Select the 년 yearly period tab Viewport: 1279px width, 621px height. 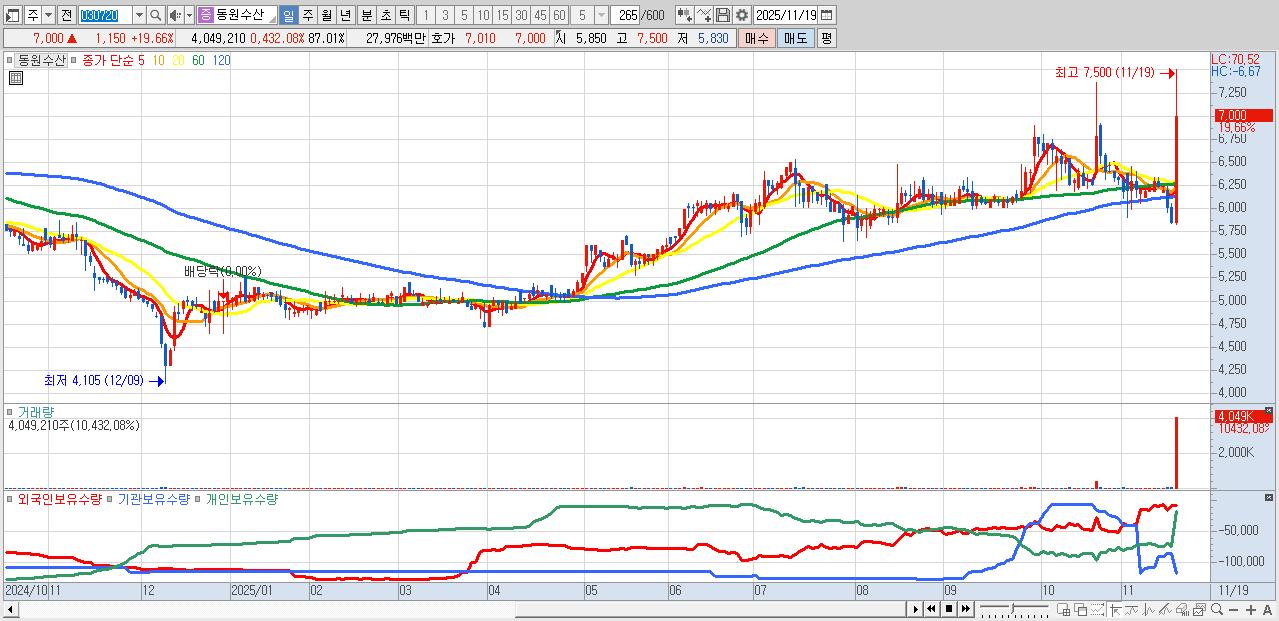click(345, 15)
